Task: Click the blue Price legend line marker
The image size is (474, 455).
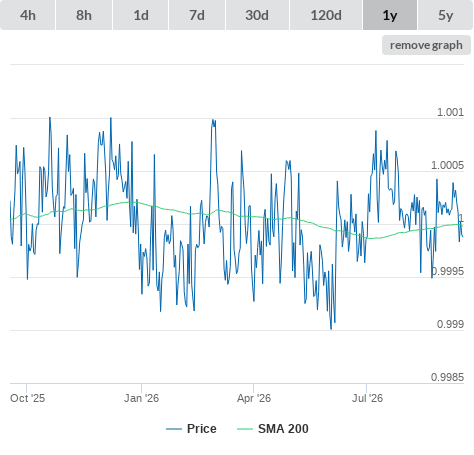Action: coord(174,429)
